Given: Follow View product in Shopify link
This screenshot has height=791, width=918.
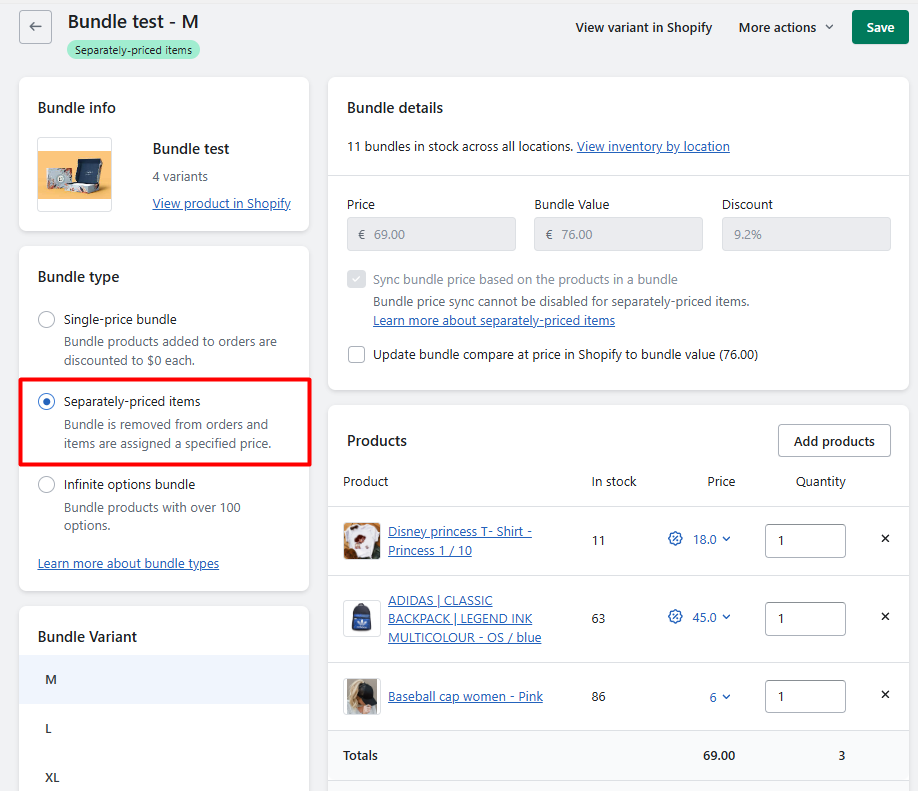Looking at the screenshot, I should pyautogui.click(x=222, y=203).
